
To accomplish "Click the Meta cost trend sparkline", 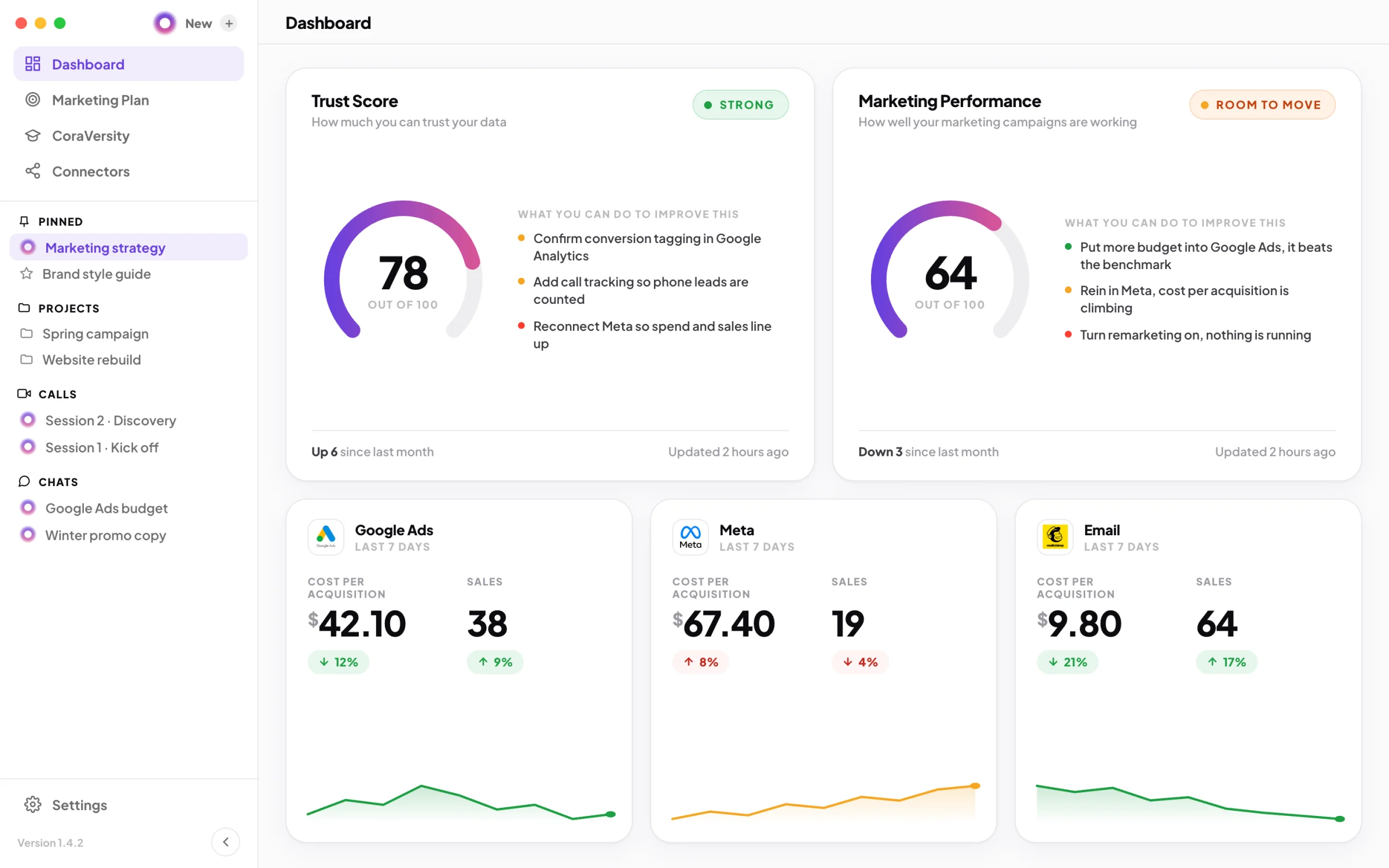I will tap(825, 801).
